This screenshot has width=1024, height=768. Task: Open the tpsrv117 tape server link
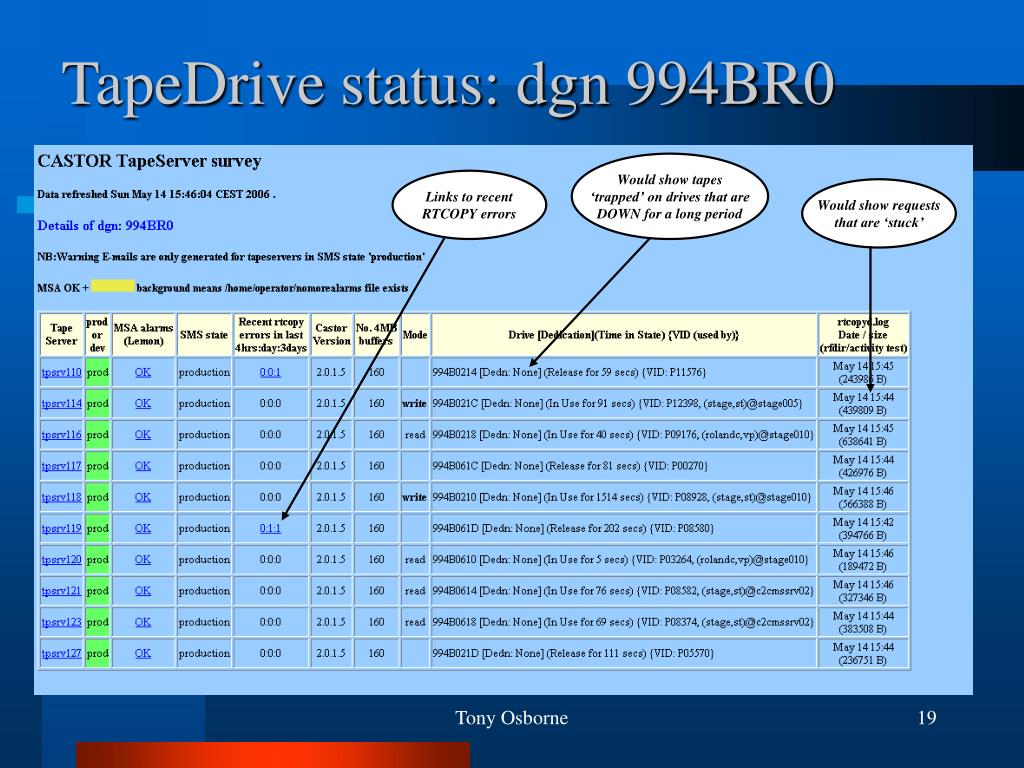[x=61, y=466]
